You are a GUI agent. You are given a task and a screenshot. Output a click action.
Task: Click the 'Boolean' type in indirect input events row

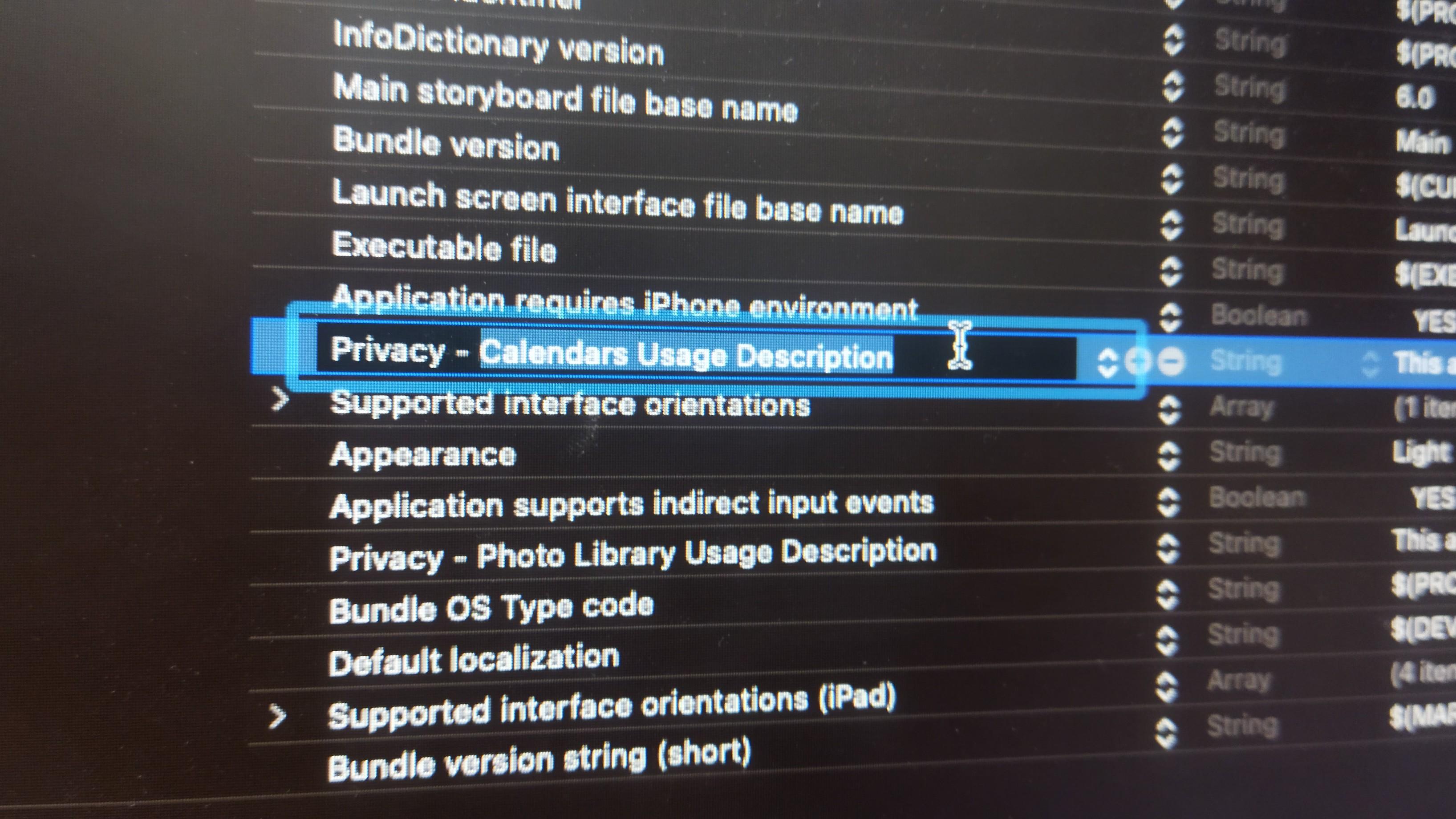[x=1257, y=497]
